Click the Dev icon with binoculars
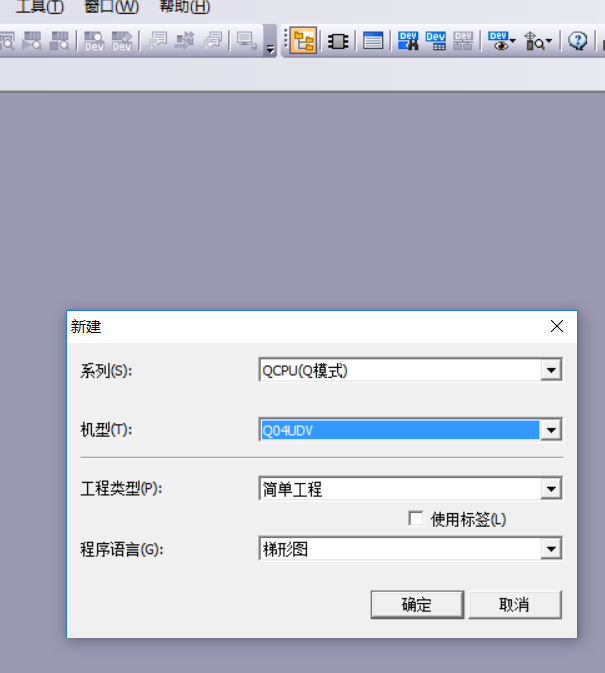Screen dimensions: 605x673 coord(408,41)
